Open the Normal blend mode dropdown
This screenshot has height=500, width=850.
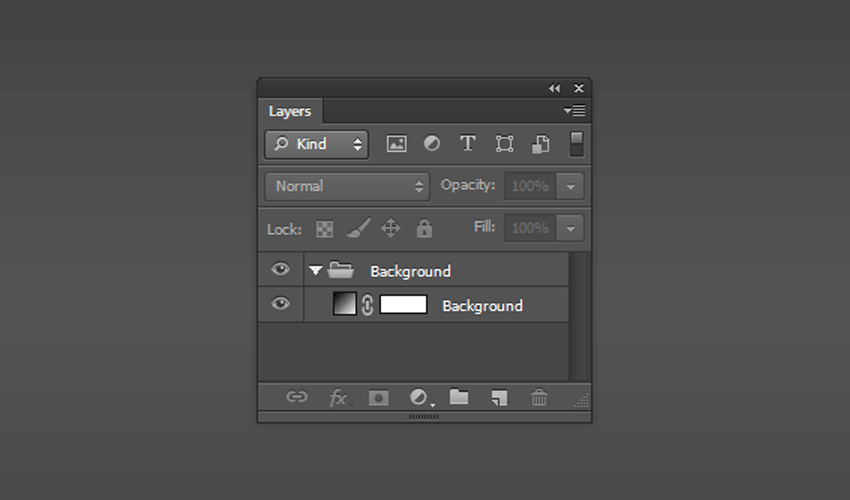(347, 186)
